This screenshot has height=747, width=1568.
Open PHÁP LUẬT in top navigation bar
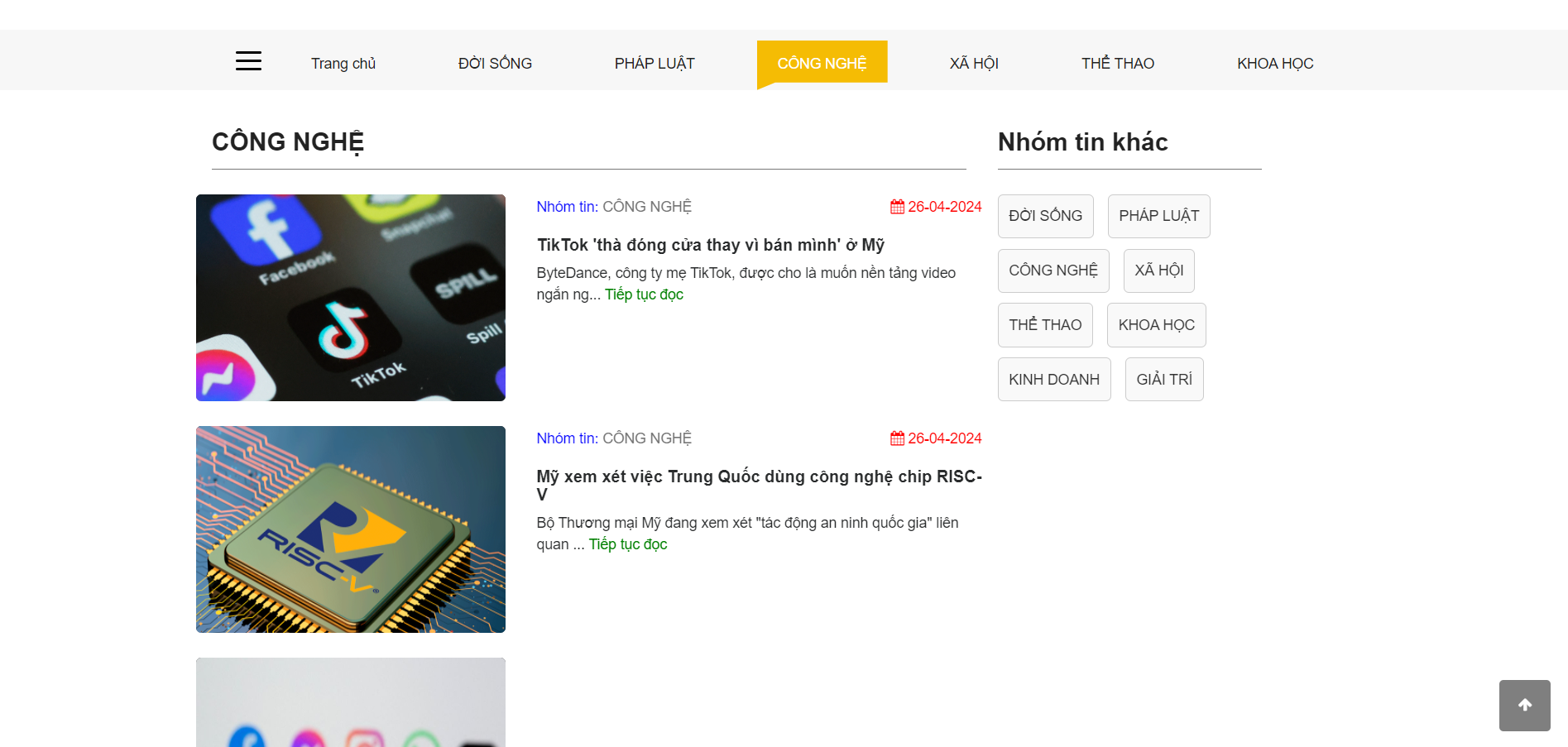click(655, 64)
